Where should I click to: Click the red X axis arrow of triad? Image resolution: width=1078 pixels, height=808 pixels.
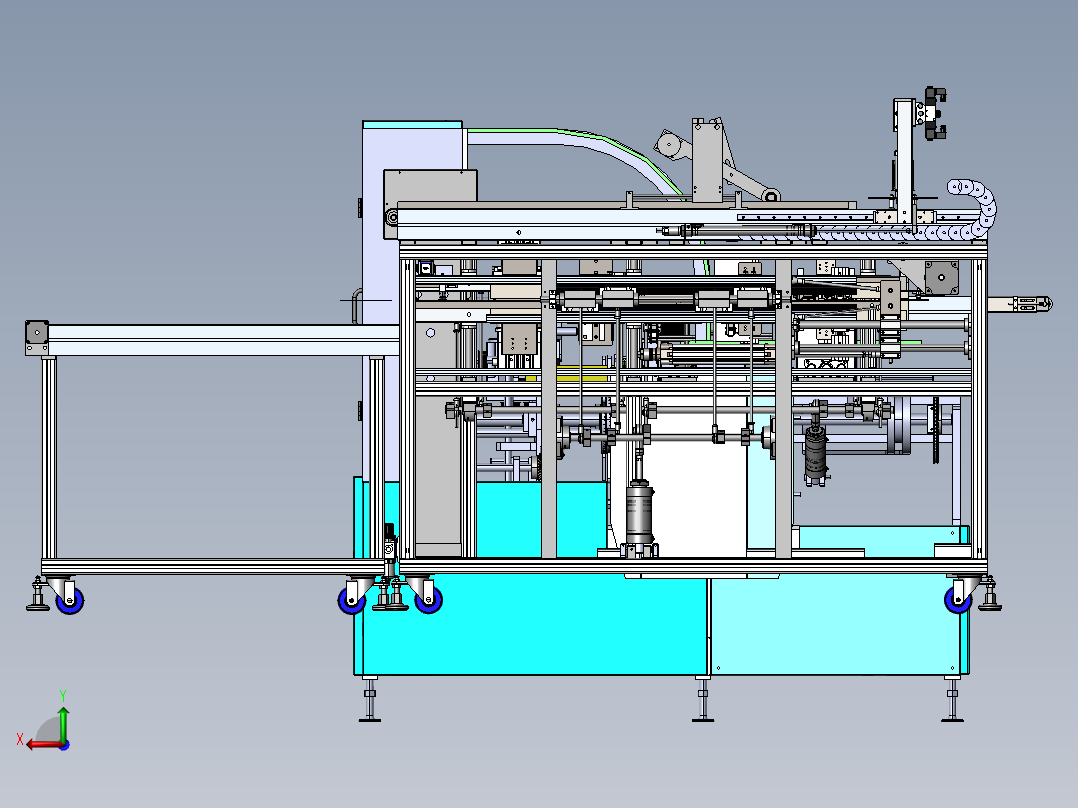click(43, 744)
